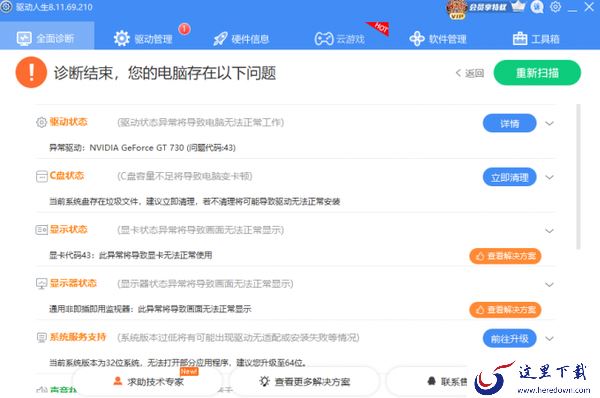The image size is (600, 398).
Task: Click the rocket icon on 硬件信息 tab
Action: [220, 39]
